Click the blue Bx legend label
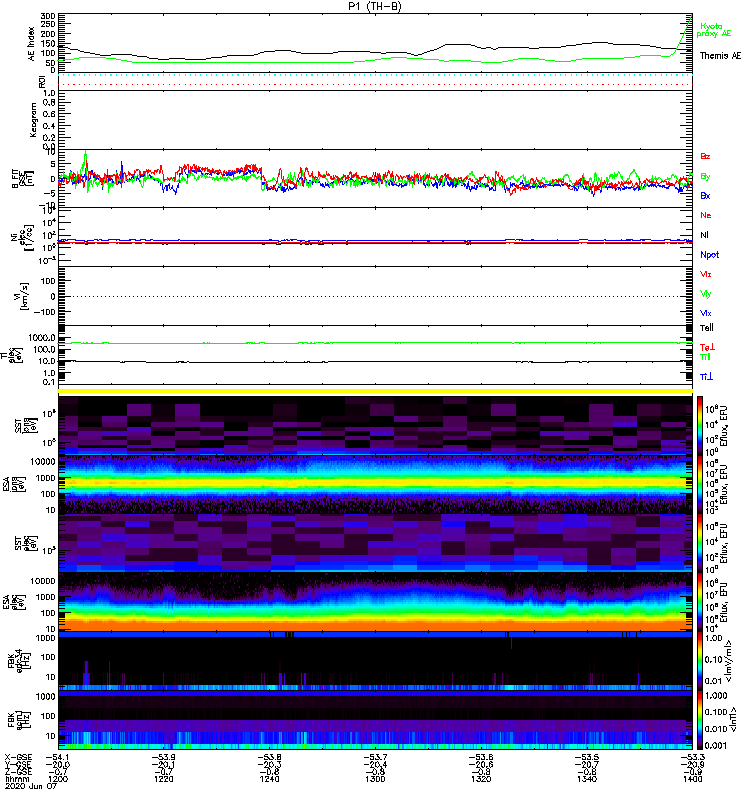 705,195
